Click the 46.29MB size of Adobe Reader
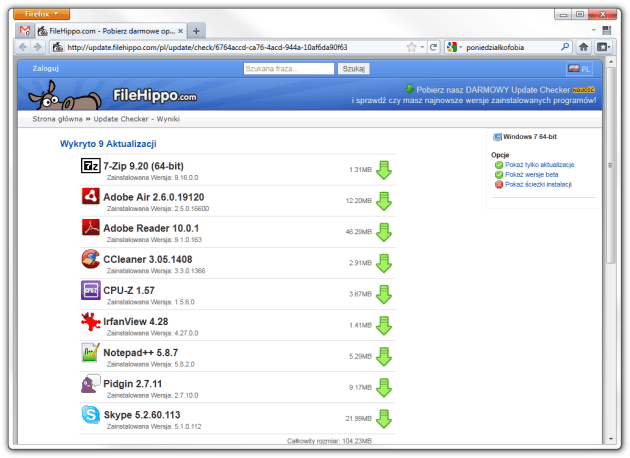This screenshot has width=630, height=458. pos(358,232)
